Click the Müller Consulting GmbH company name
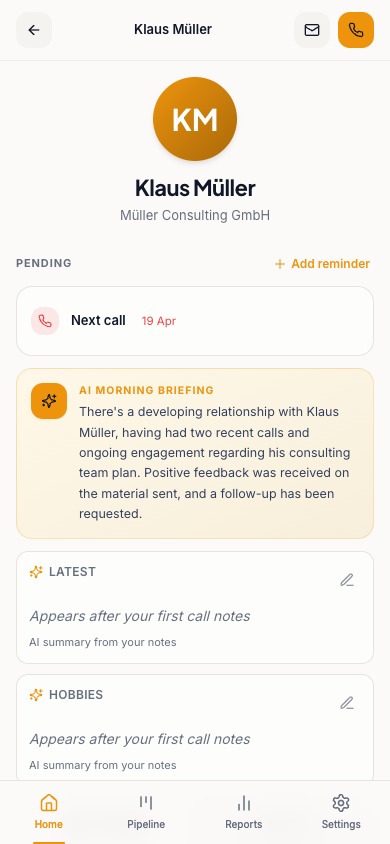 (195, 215)
